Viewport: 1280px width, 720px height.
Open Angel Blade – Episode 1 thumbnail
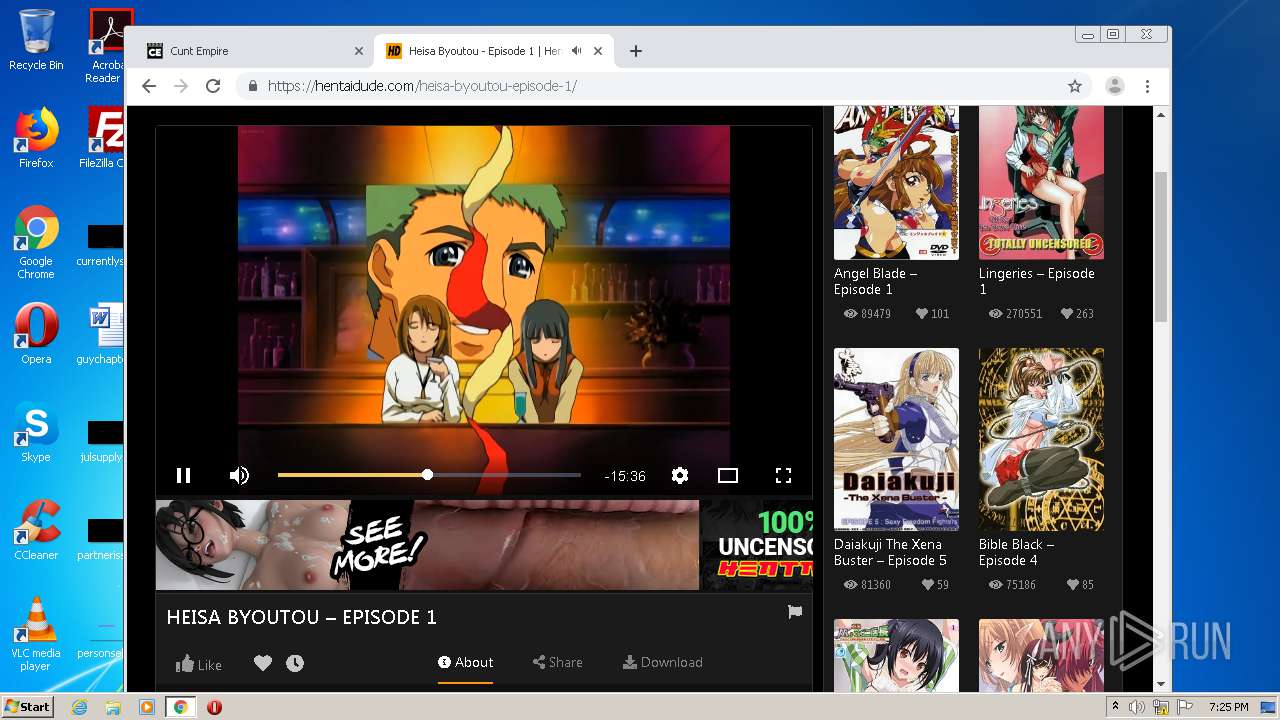point(896,183)
